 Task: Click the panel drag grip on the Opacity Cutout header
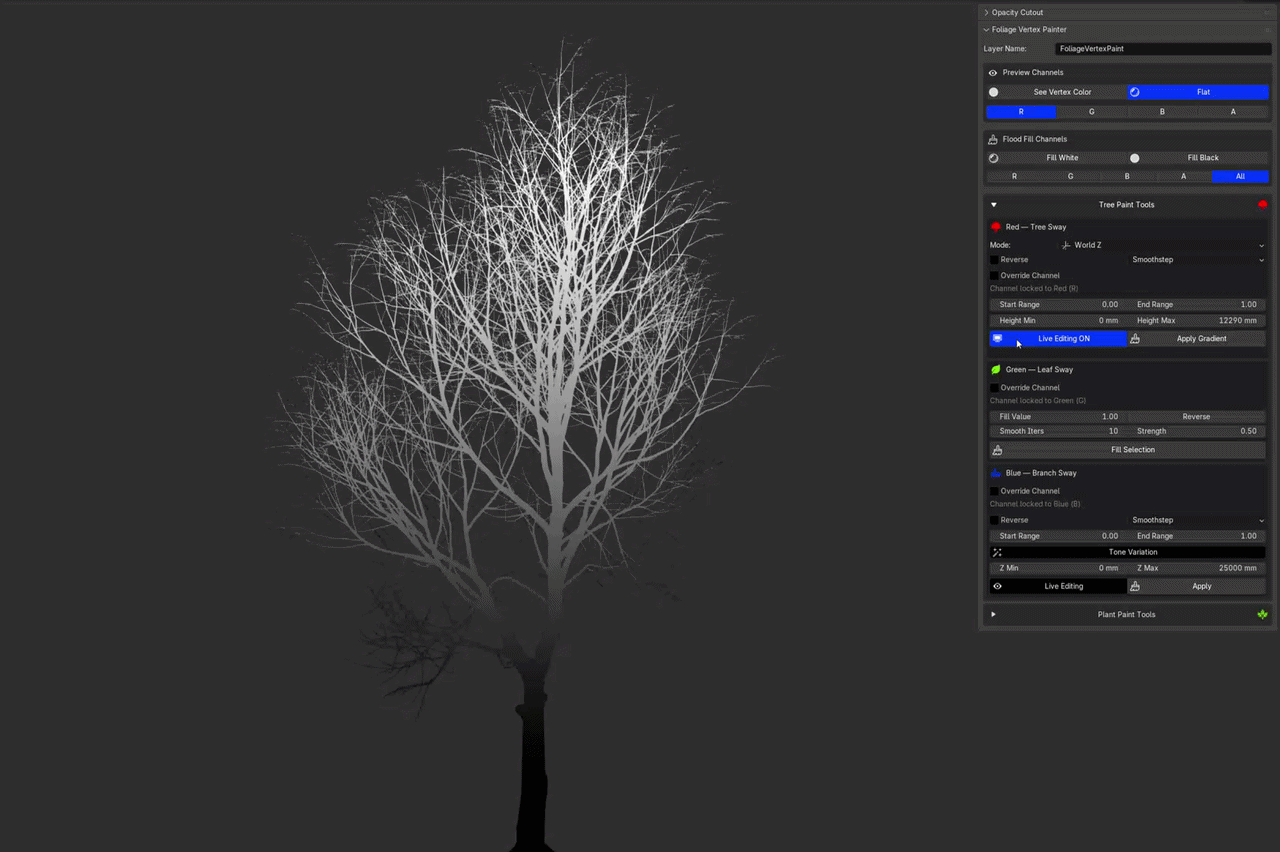[x=1267, y=12]
